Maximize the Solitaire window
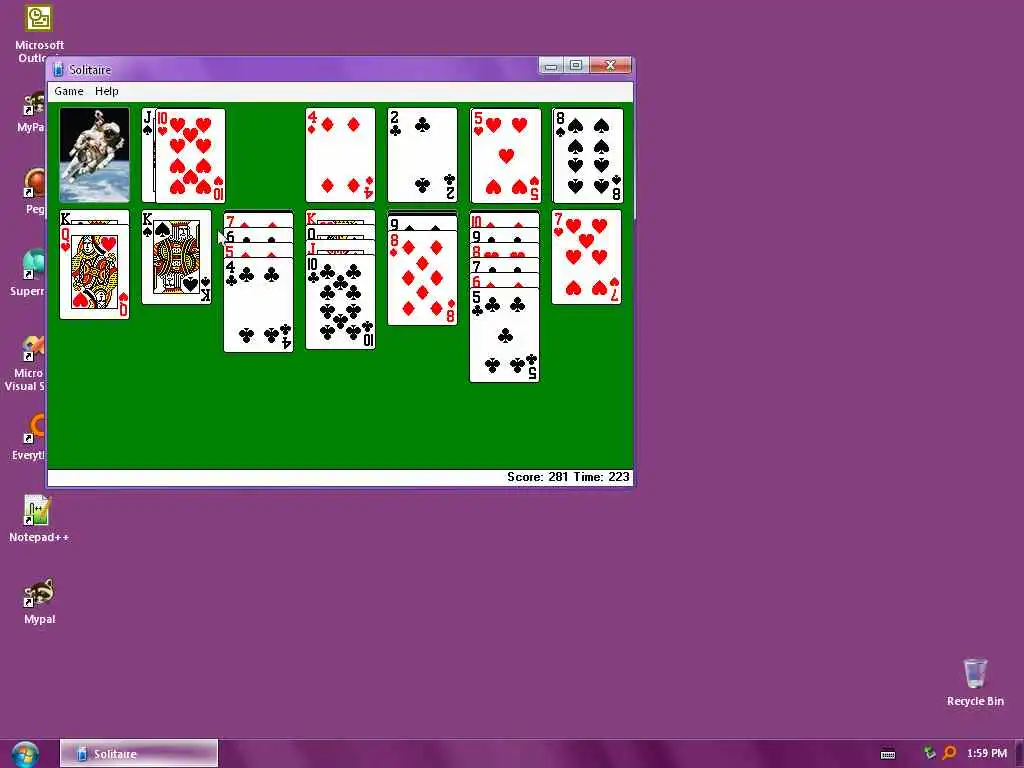Viewport: 1024px width, 768px height. point(576,65)
